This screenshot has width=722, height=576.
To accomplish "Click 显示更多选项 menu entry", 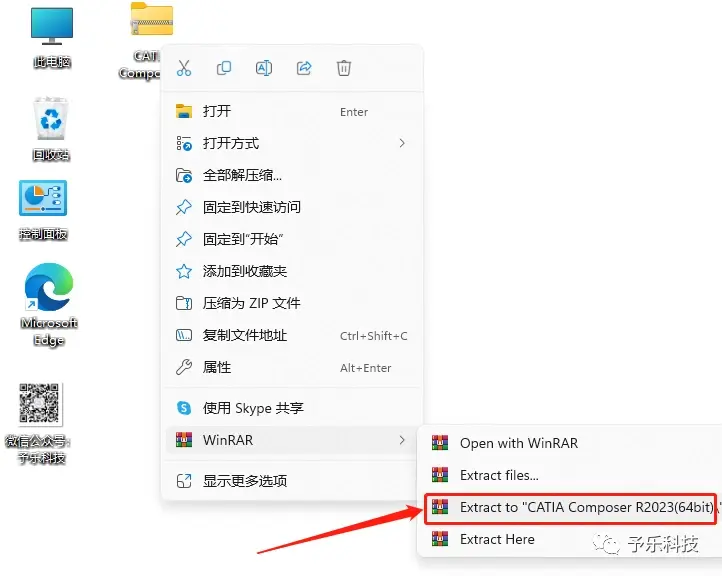I will point(292,481).
